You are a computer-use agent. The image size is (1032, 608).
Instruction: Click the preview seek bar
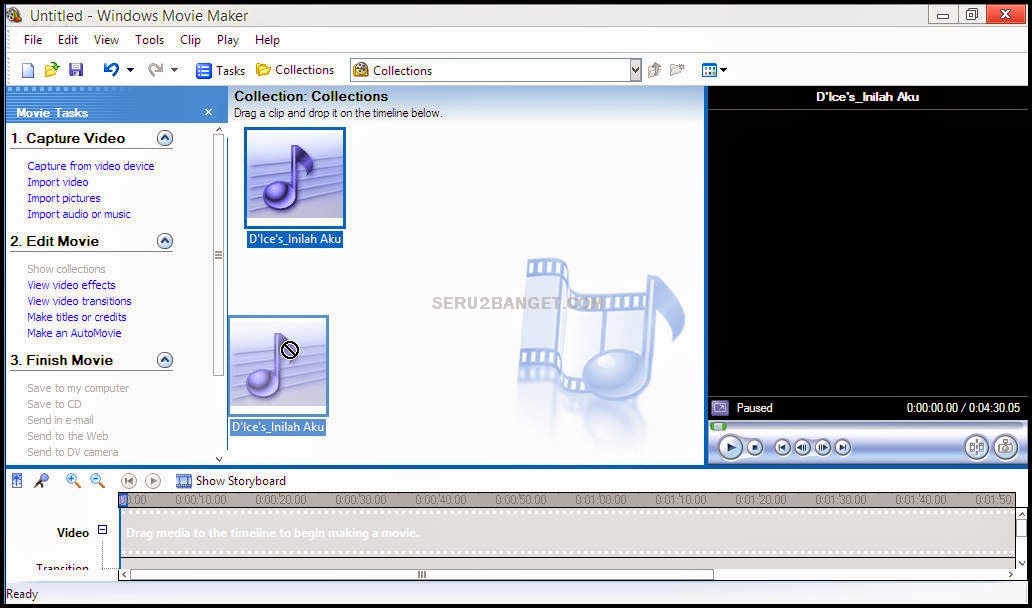[865, 426]
